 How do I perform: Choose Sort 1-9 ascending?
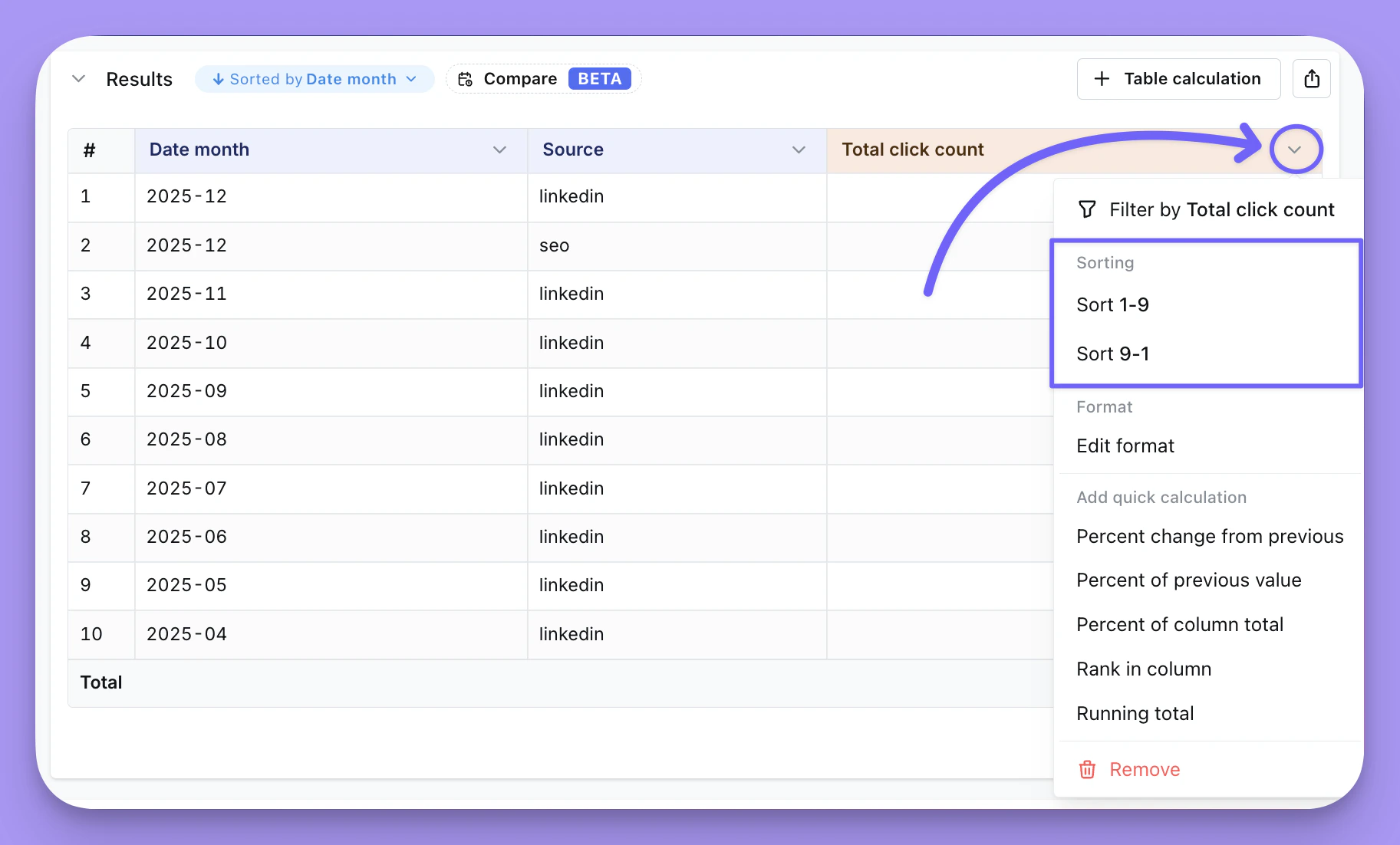1206,304
